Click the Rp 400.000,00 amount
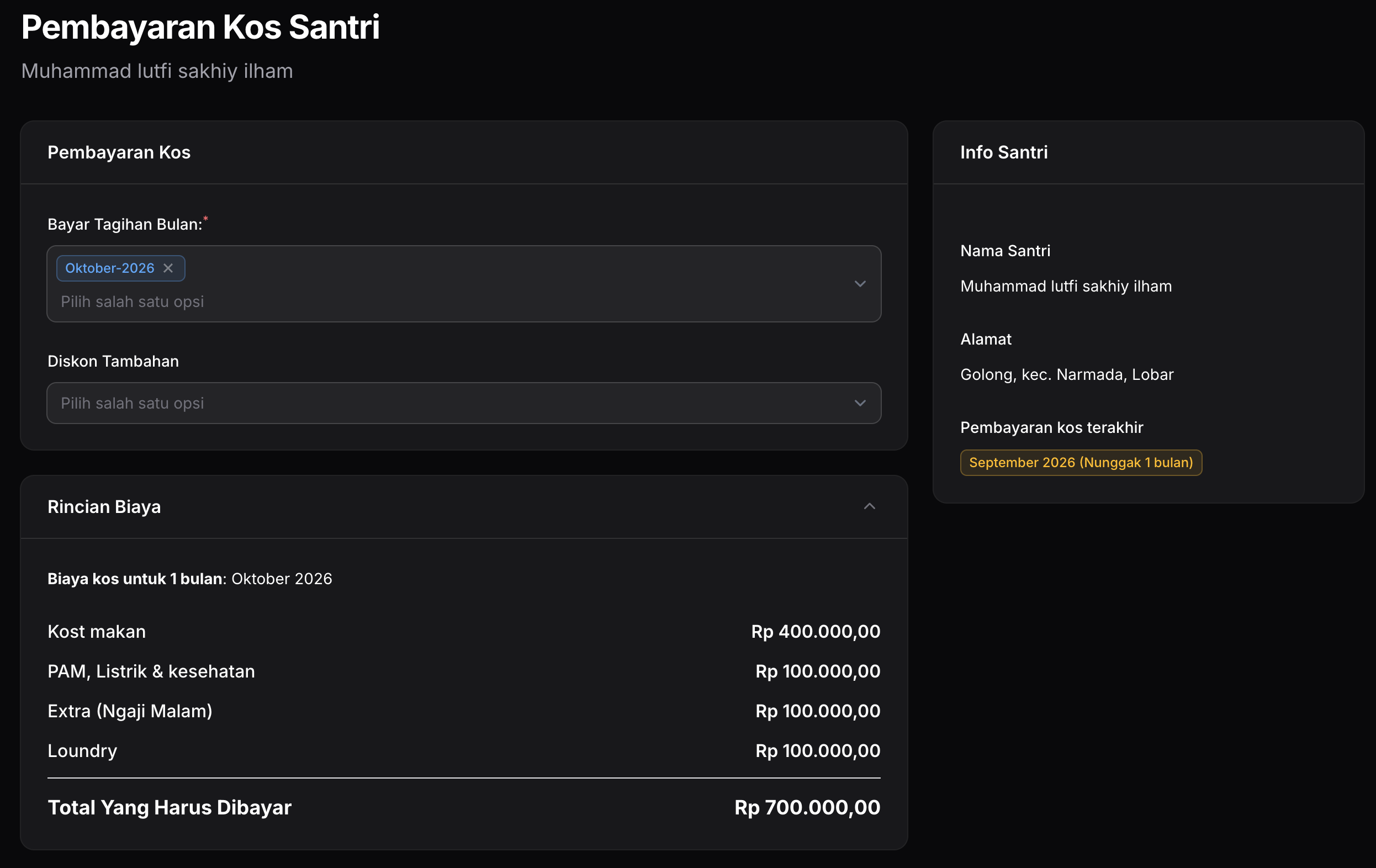The width and height of the screenshot is (1376, 868). tap(816, 631)
